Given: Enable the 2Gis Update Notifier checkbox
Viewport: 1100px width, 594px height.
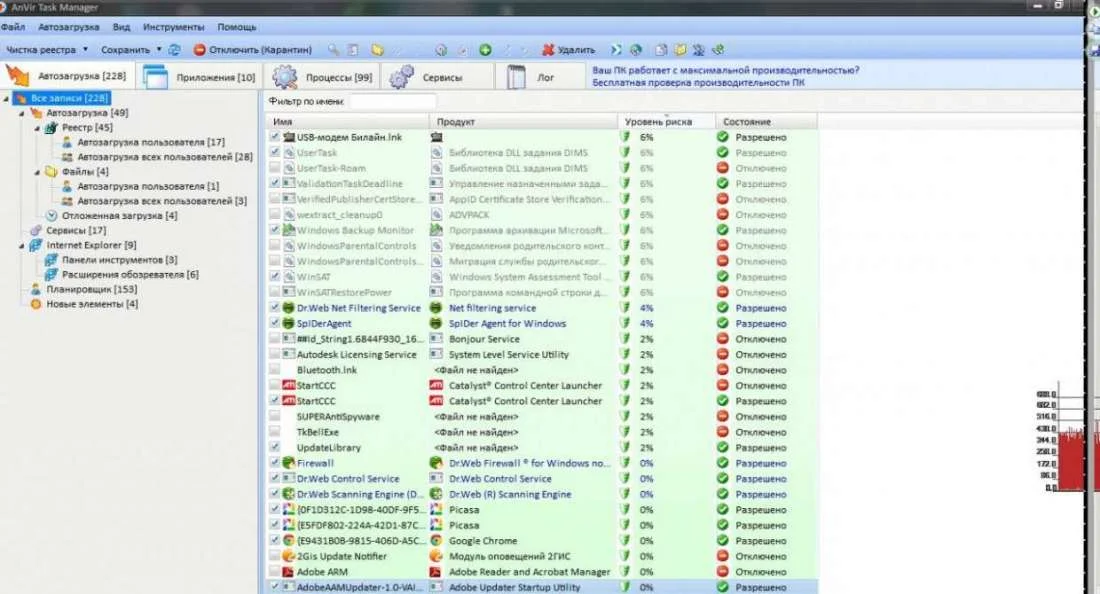Looking at the screenshot, I should [275, 556].
